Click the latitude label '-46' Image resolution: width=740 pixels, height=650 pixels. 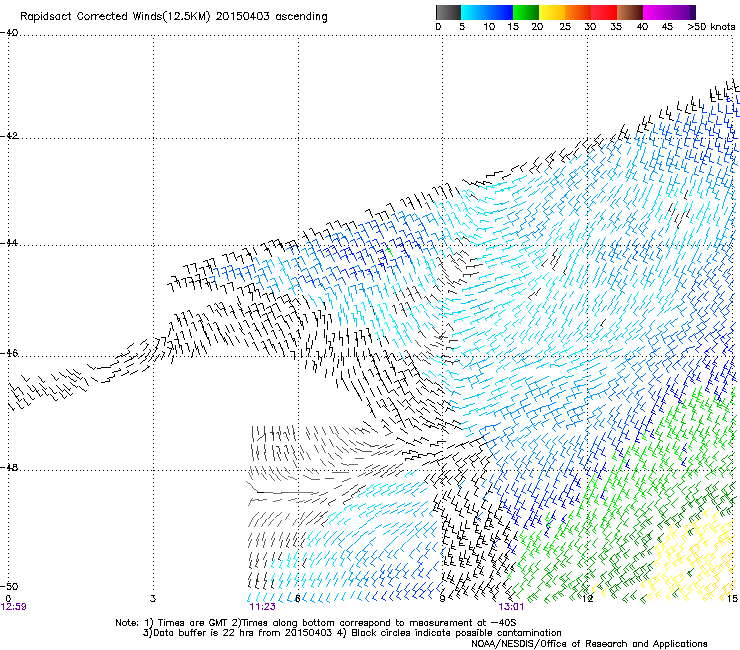click(x=9, y=353)
